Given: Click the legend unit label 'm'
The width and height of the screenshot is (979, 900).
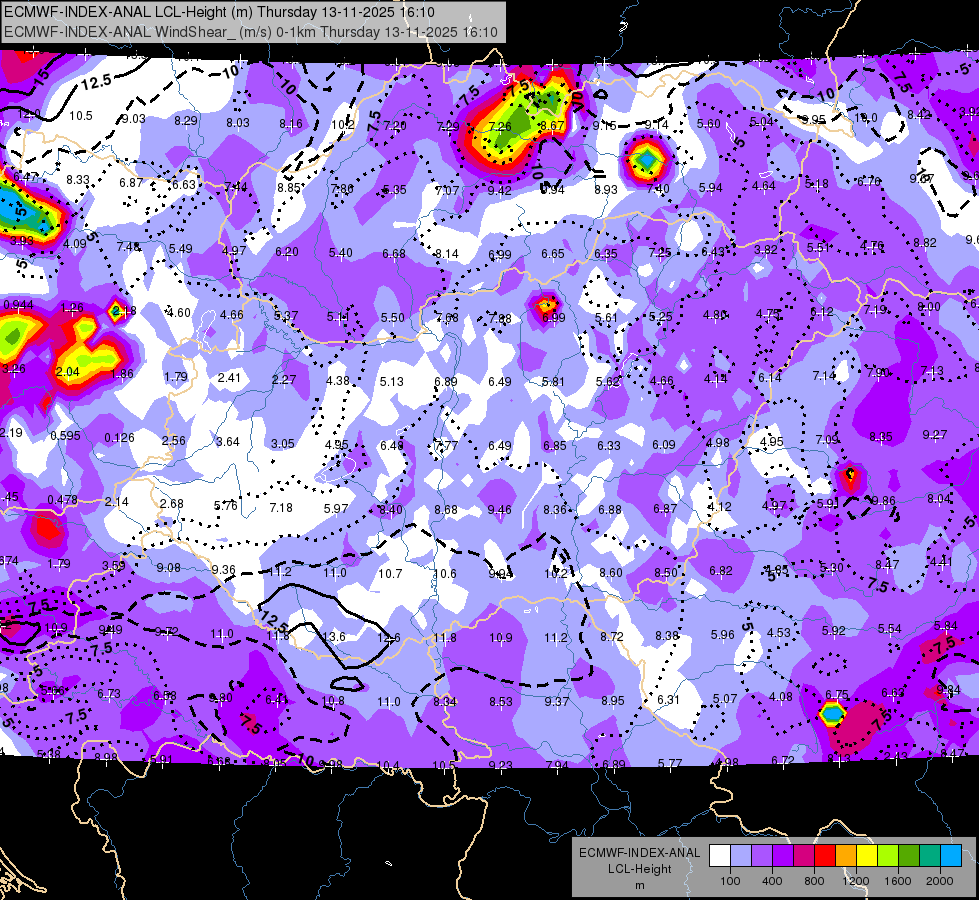Looking at the screenshot, I should coord(639,886).
